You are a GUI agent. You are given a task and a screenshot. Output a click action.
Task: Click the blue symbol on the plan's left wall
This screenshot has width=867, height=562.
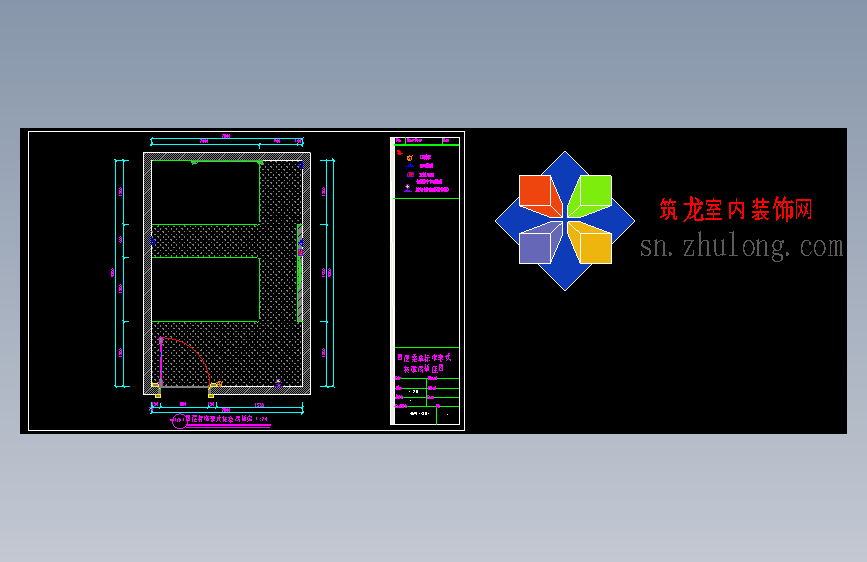point(153,241)
